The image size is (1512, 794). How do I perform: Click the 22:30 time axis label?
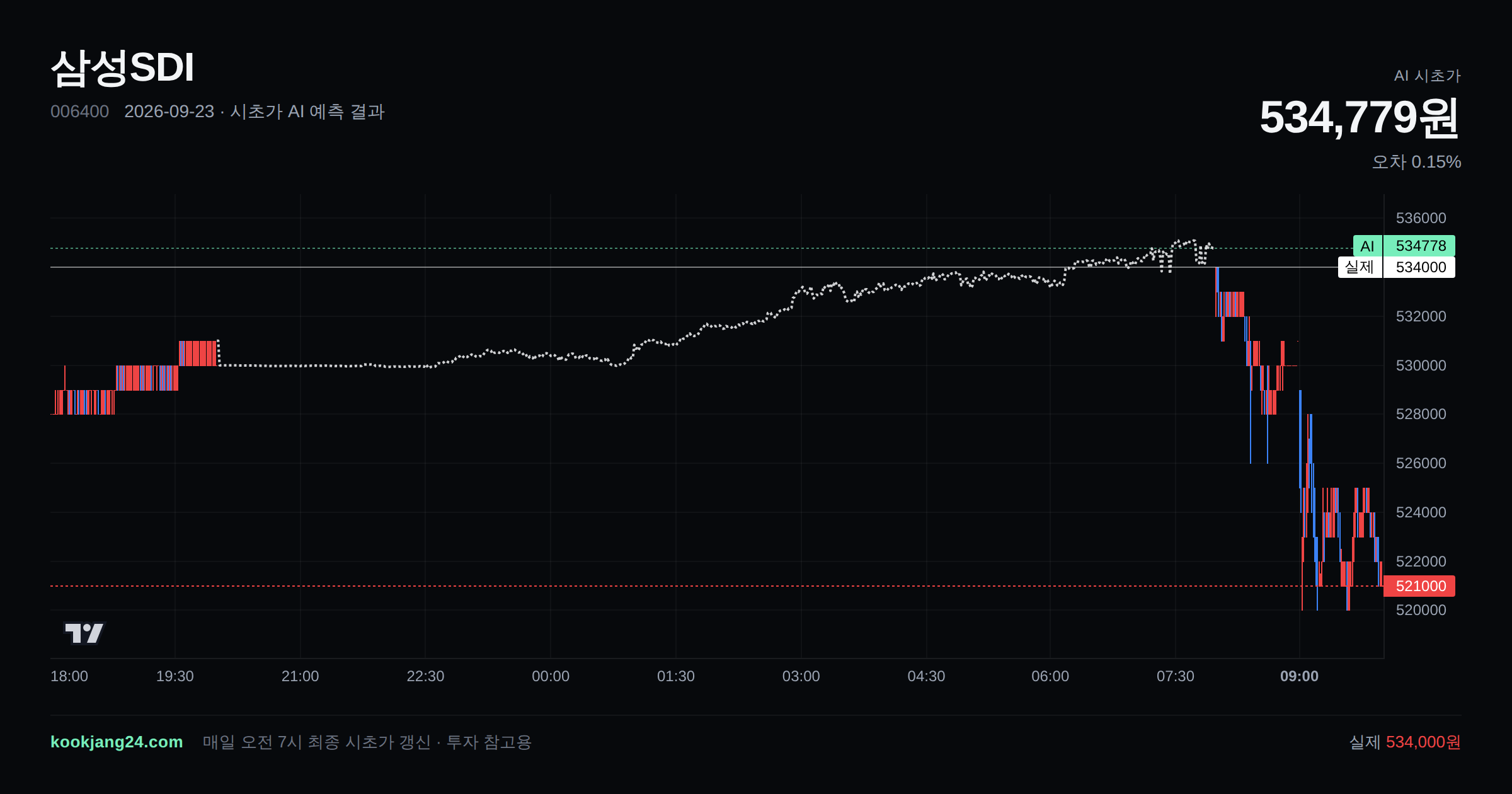[425, 676]
